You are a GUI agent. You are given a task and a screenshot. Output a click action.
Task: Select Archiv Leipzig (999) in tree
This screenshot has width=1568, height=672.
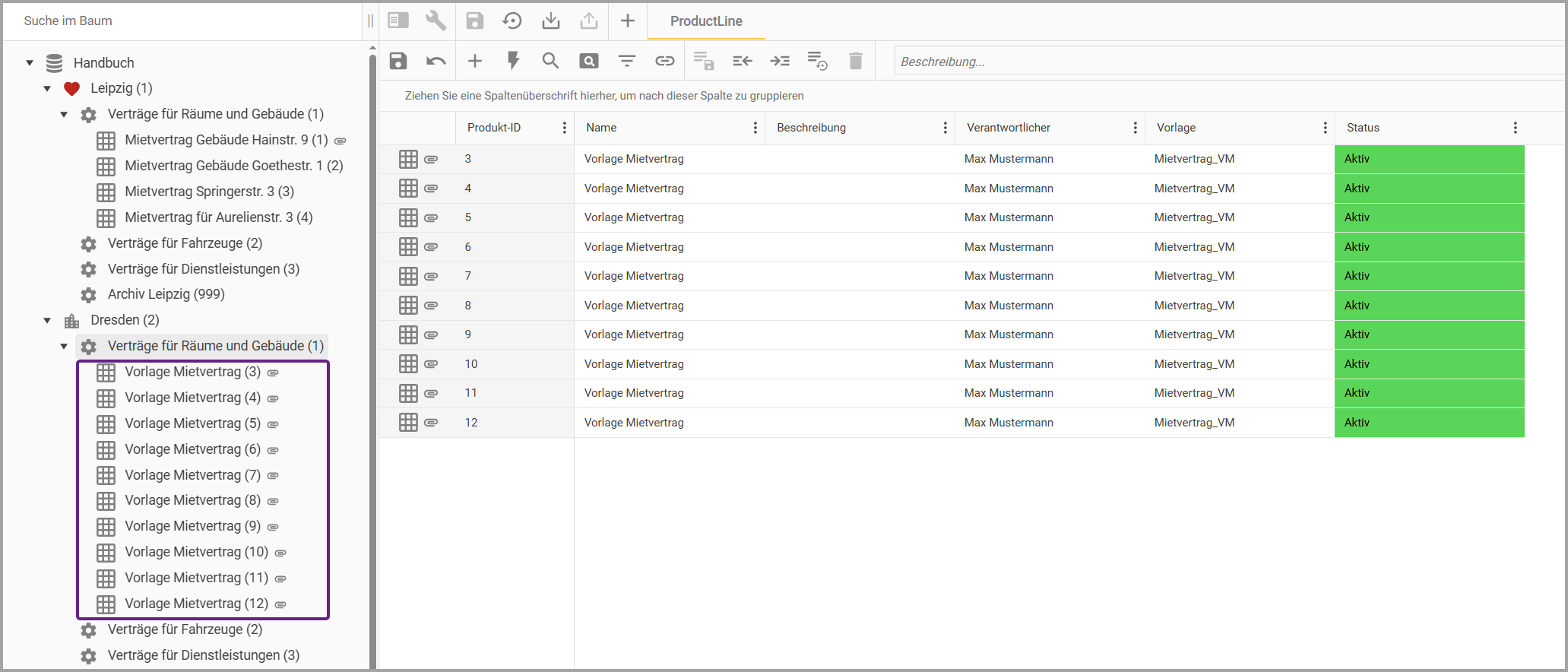point(166,294)
